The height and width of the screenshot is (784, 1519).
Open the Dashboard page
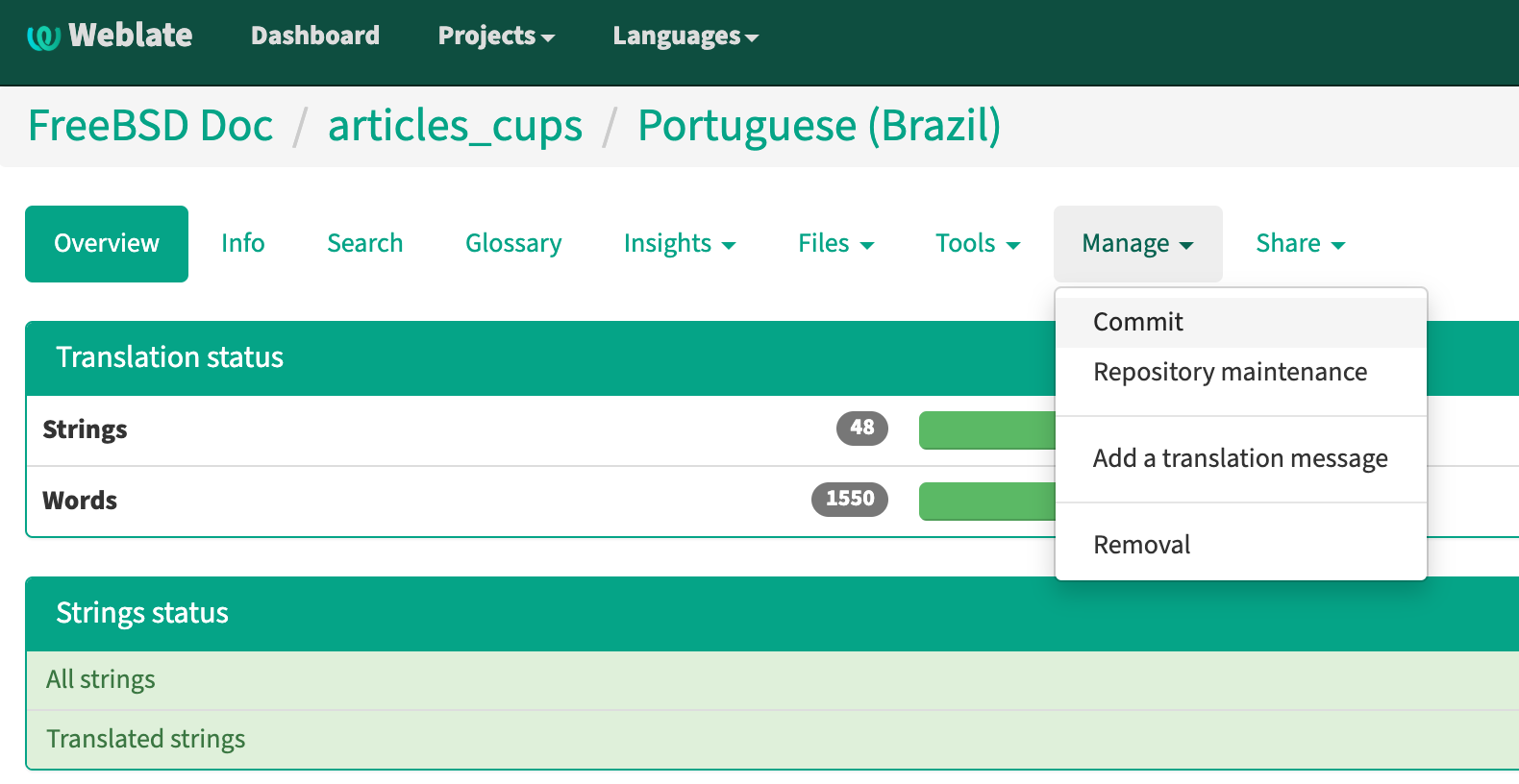[x=315, y=36]
